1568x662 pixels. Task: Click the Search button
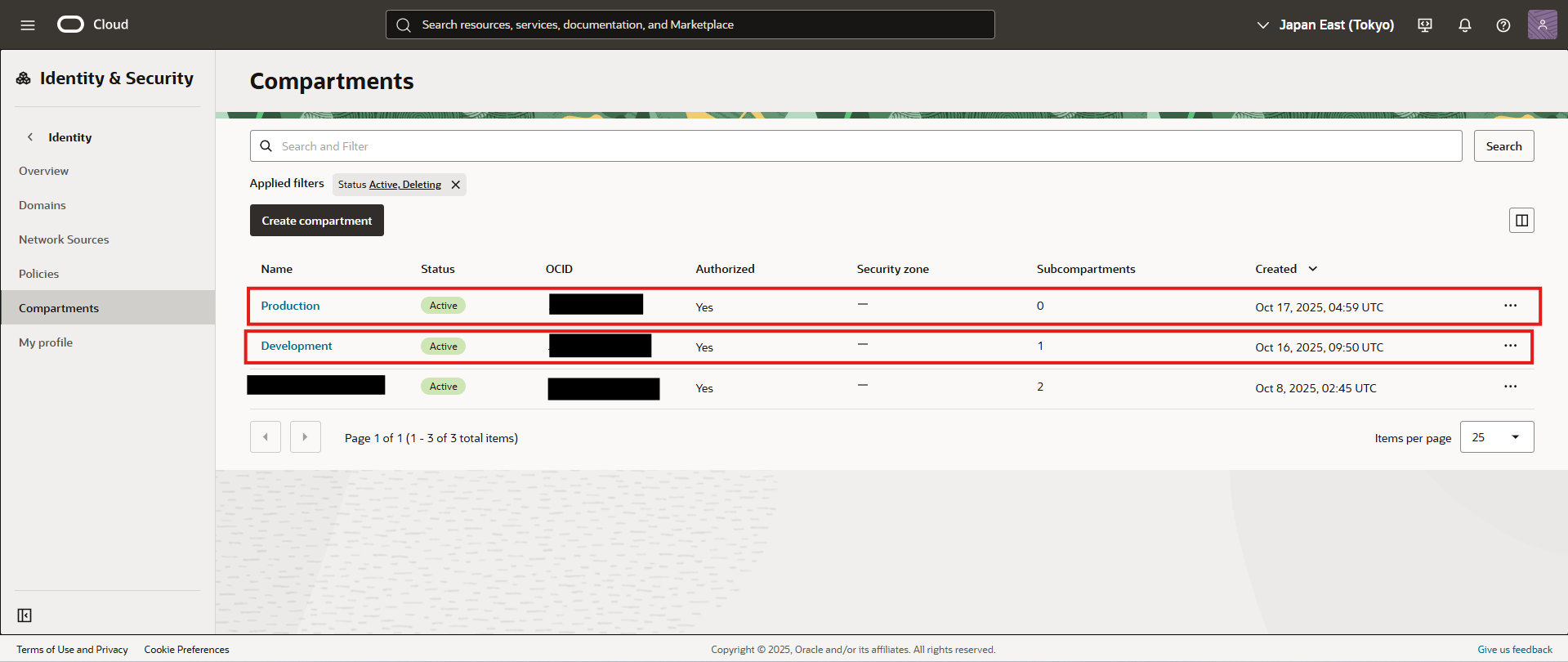coord(1504,146)
